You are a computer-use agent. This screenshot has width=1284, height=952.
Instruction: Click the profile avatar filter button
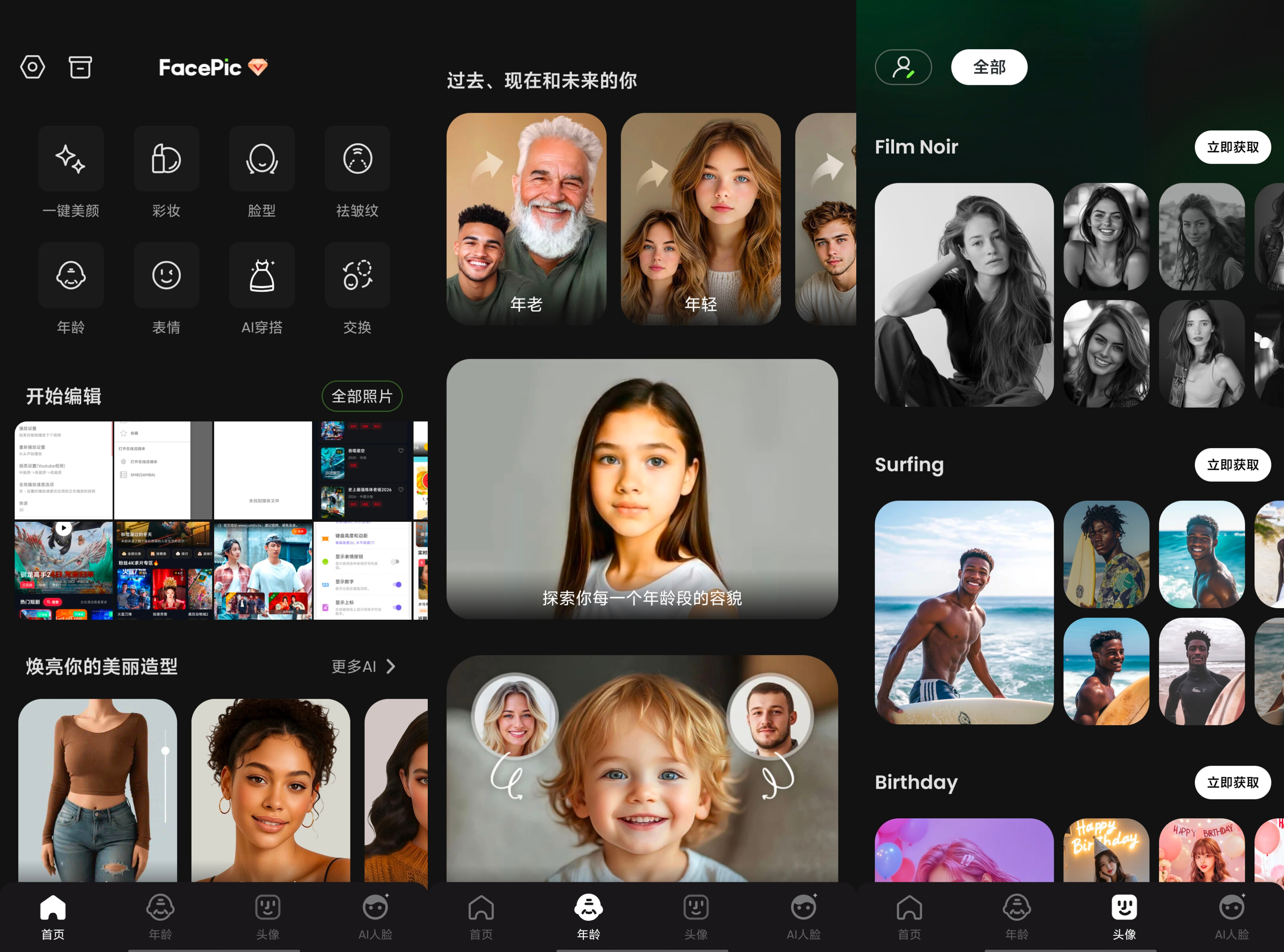coord(903,67)
